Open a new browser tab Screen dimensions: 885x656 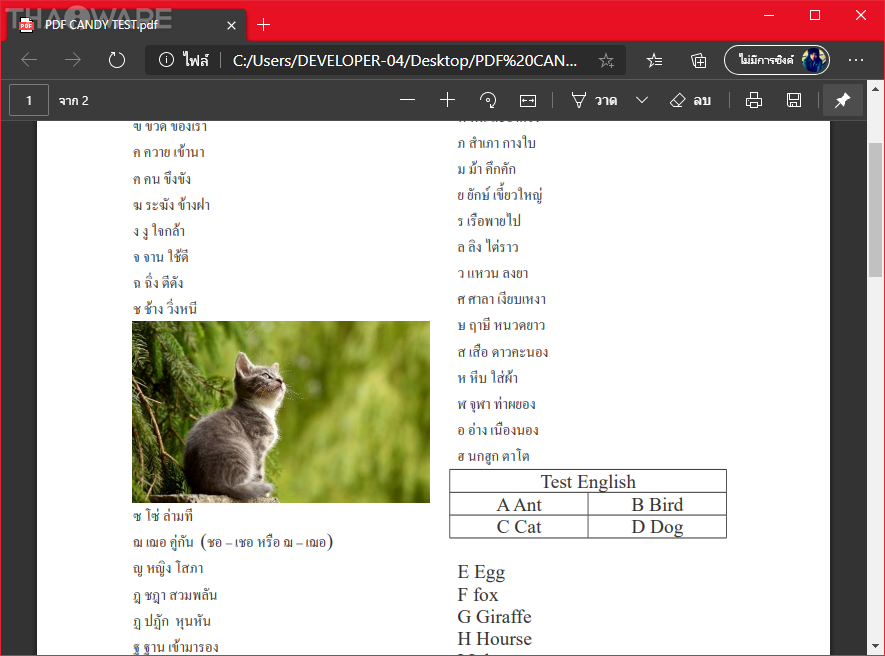264,24
